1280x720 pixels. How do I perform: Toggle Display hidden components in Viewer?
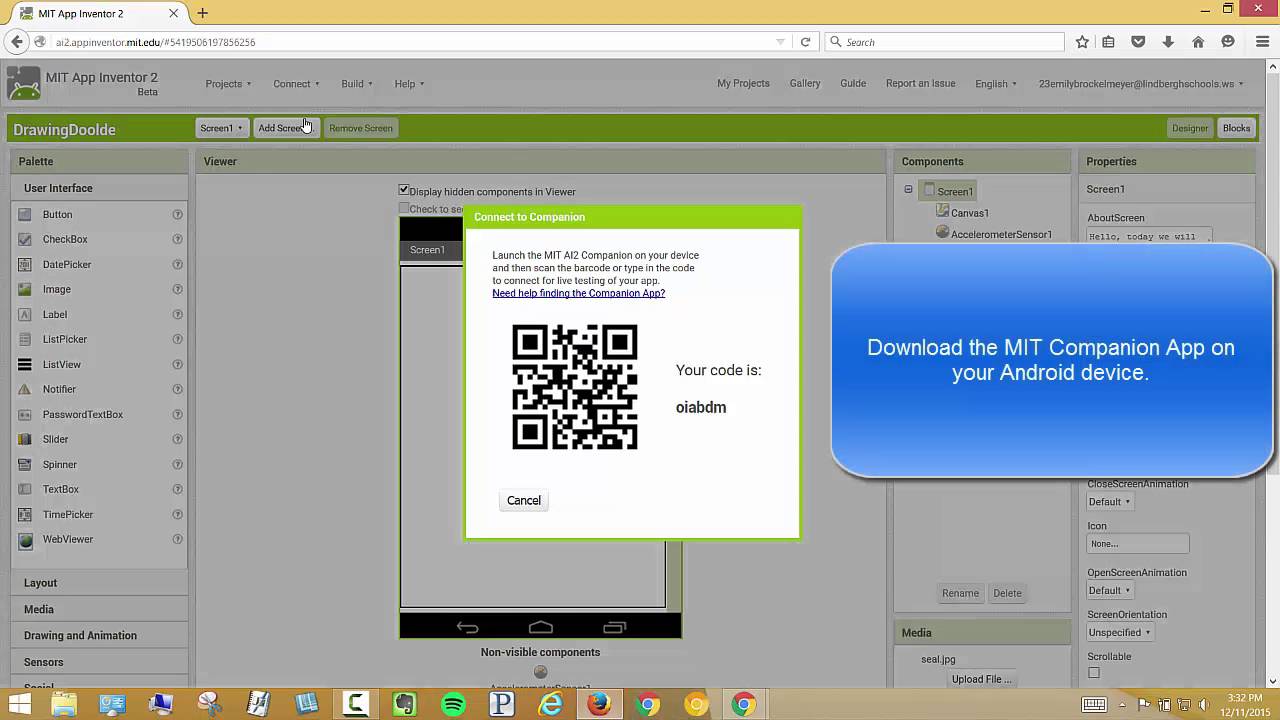point(404,190)
